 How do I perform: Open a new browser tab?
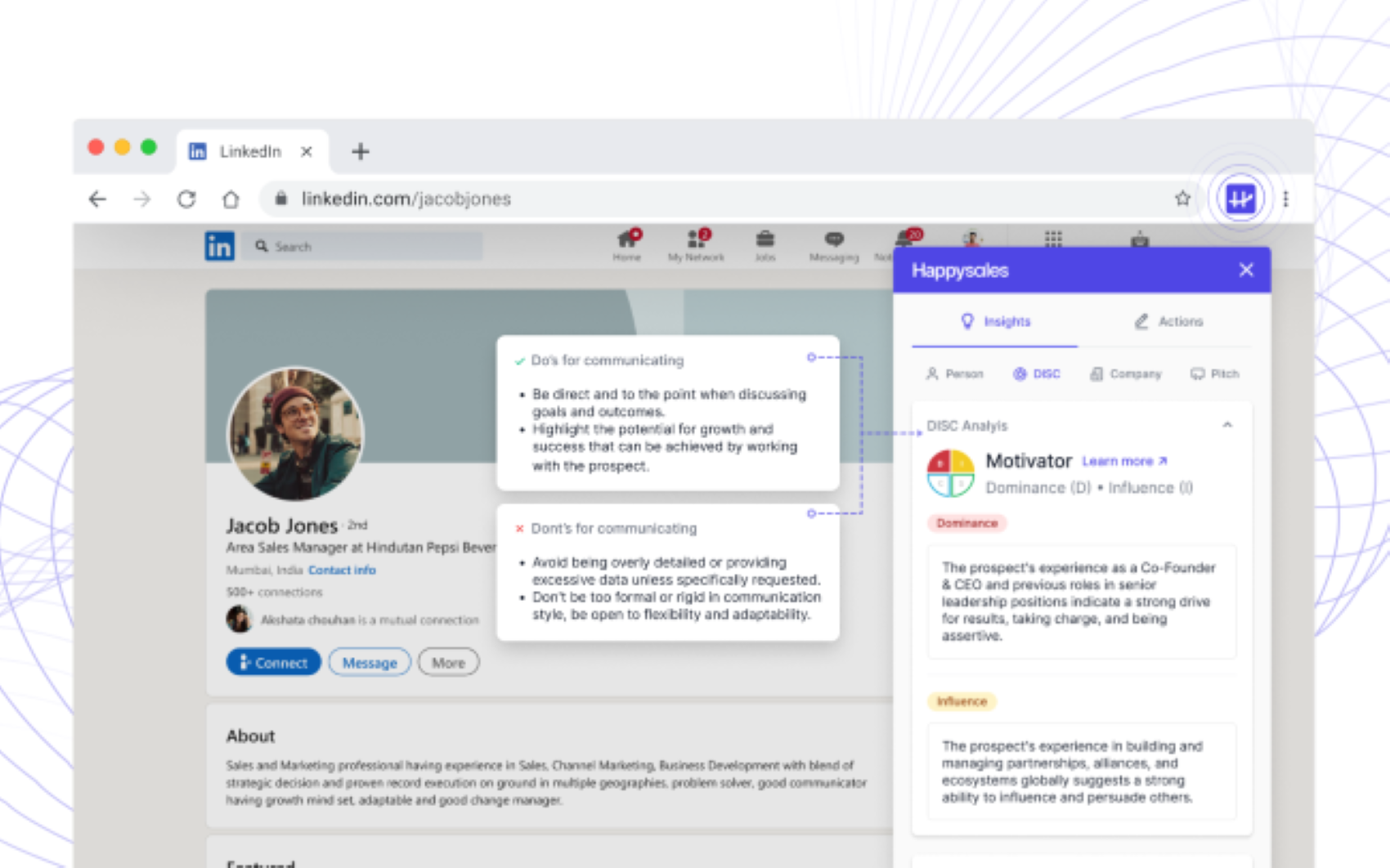coord(361,151)
